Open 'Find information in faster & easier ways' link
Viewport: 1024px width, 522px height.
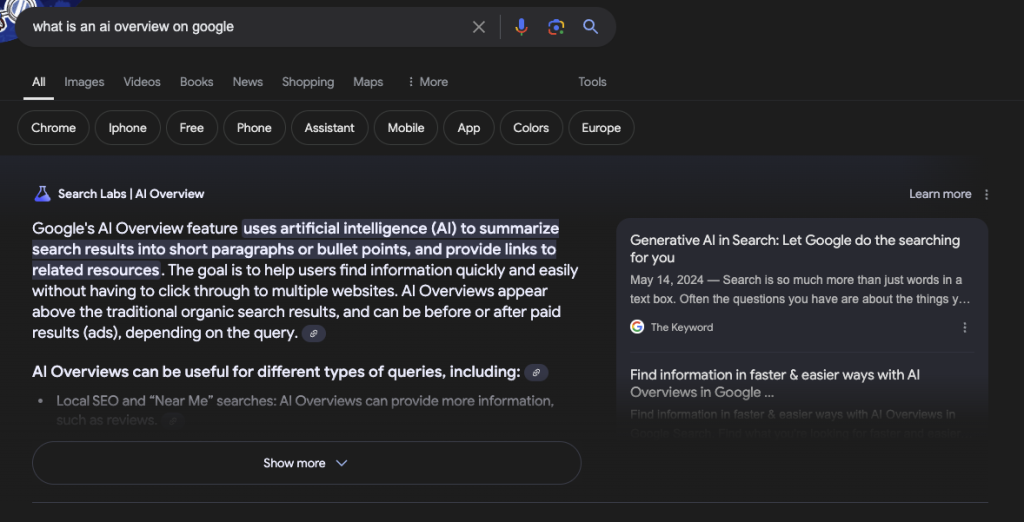coord(775,383)
